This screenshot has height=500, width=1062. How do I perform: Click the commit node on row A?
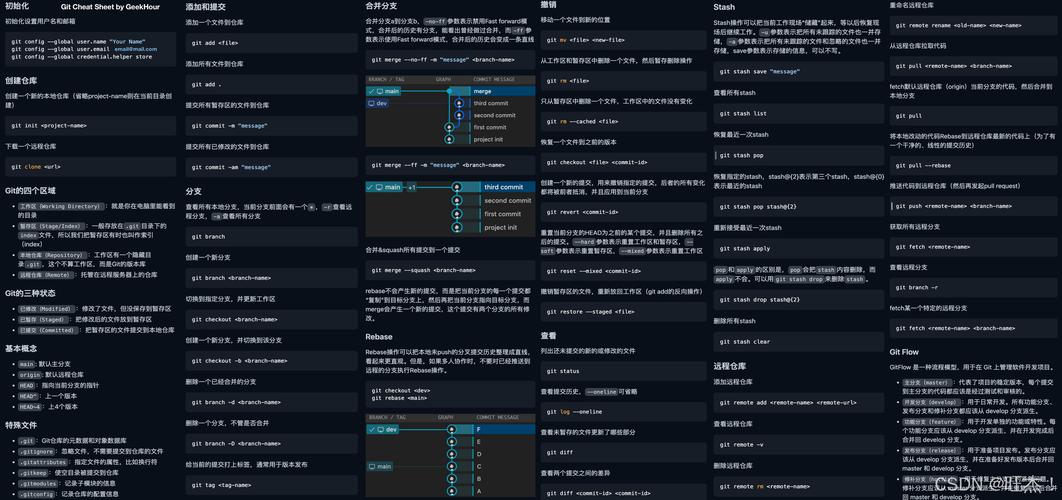click(450, 491)
